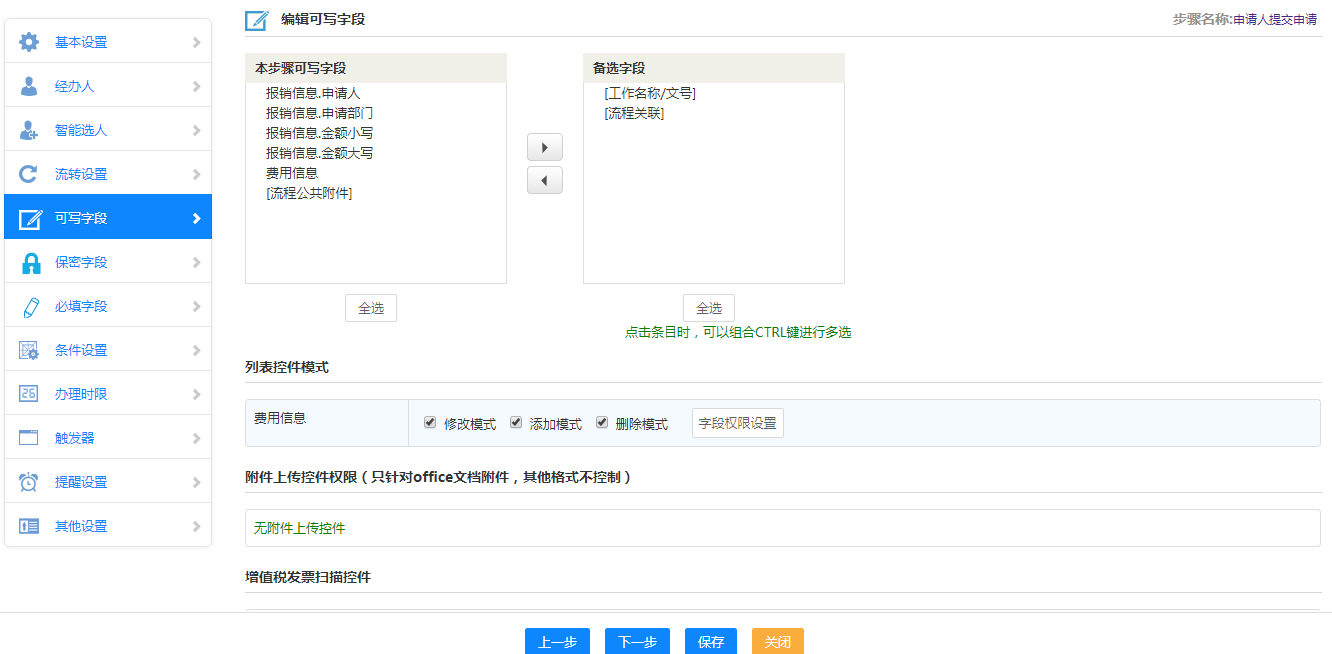Uncheck the 添加模式 checkbox
1332x654 pixels.
pyautogui.click(x=516, y=423)
